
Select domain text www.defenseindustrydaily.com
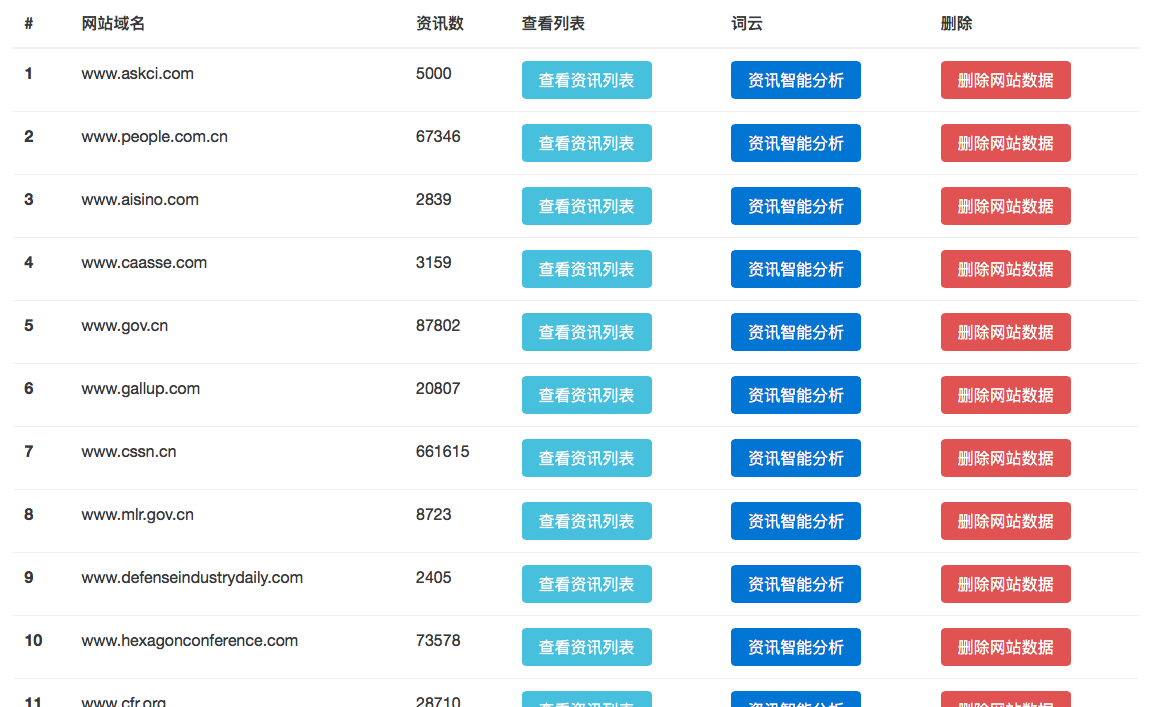pos(191,578)
